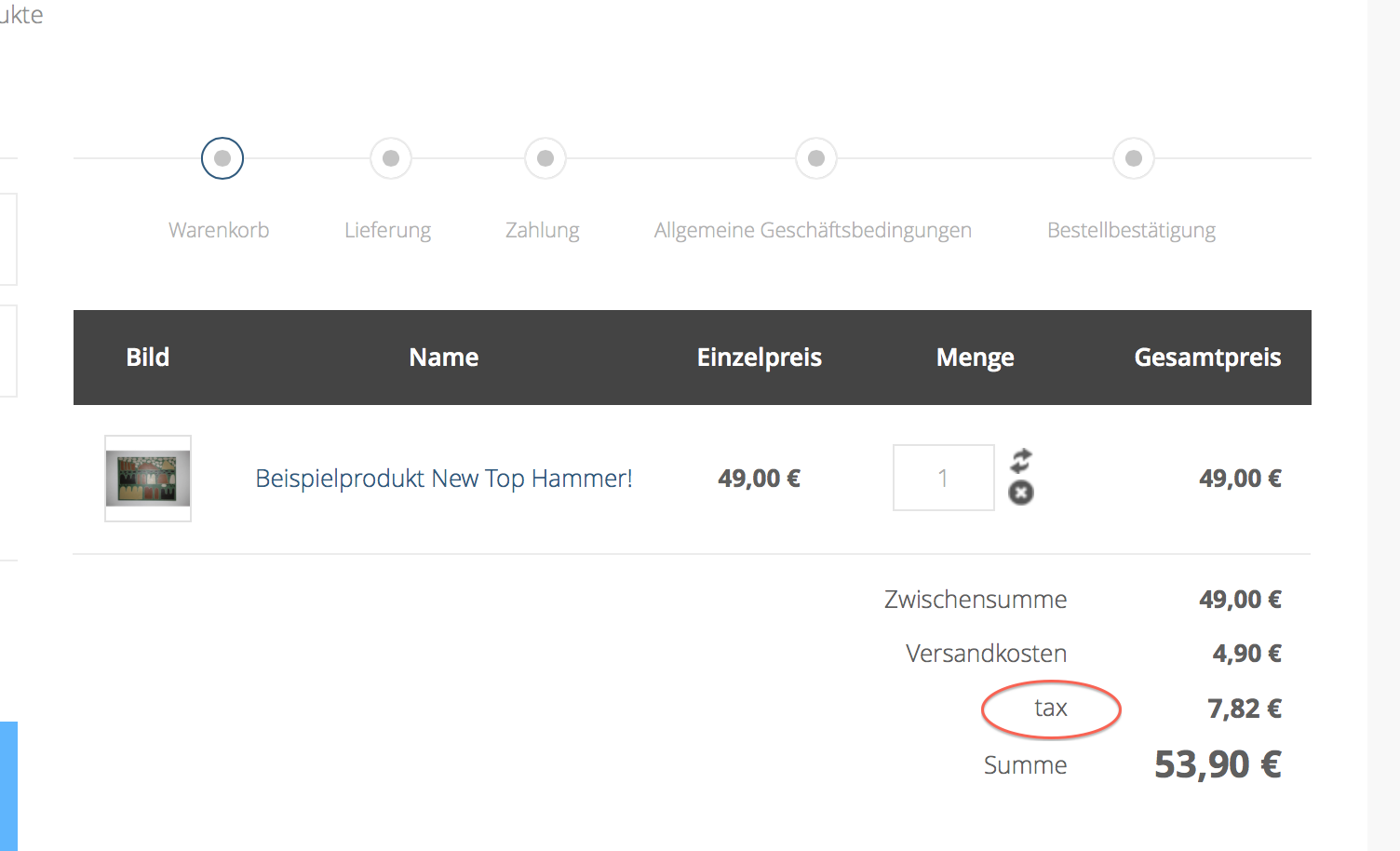
Task: Click the Gesamtpreis column header
Action: pos(1208,358)
